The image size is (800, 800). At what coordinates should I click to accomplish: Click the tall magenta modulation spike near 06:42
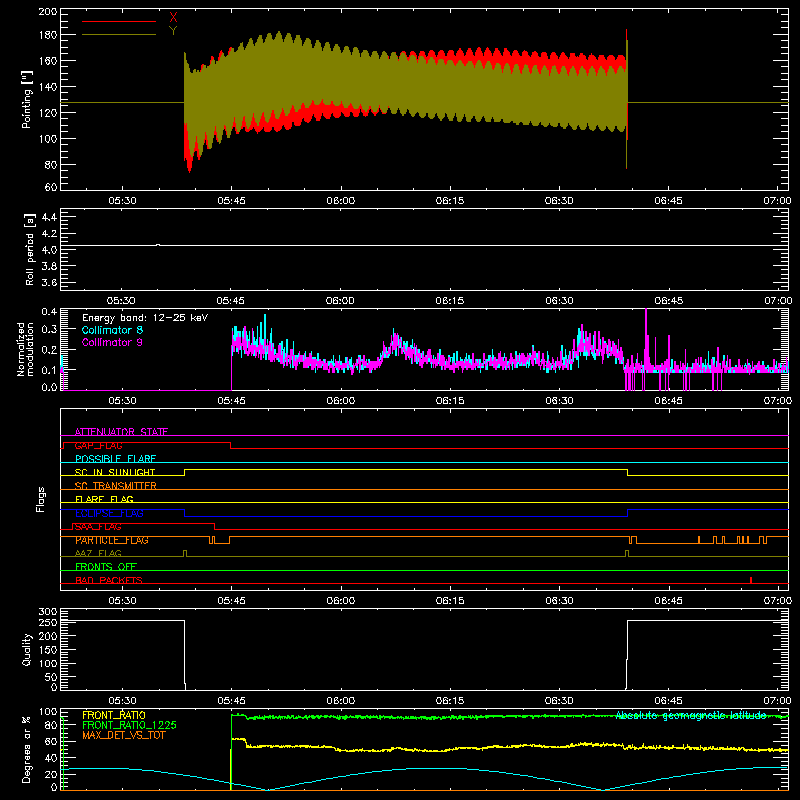(x=646, y=337)
